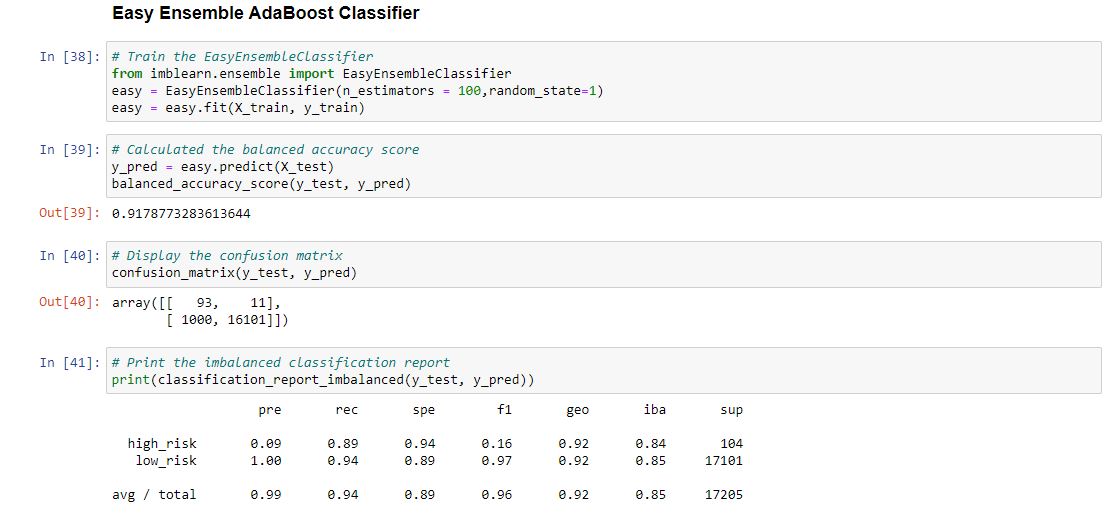1118x518 pixels.
Task: Click the In [39] prompt label
Action: point(70,150)
